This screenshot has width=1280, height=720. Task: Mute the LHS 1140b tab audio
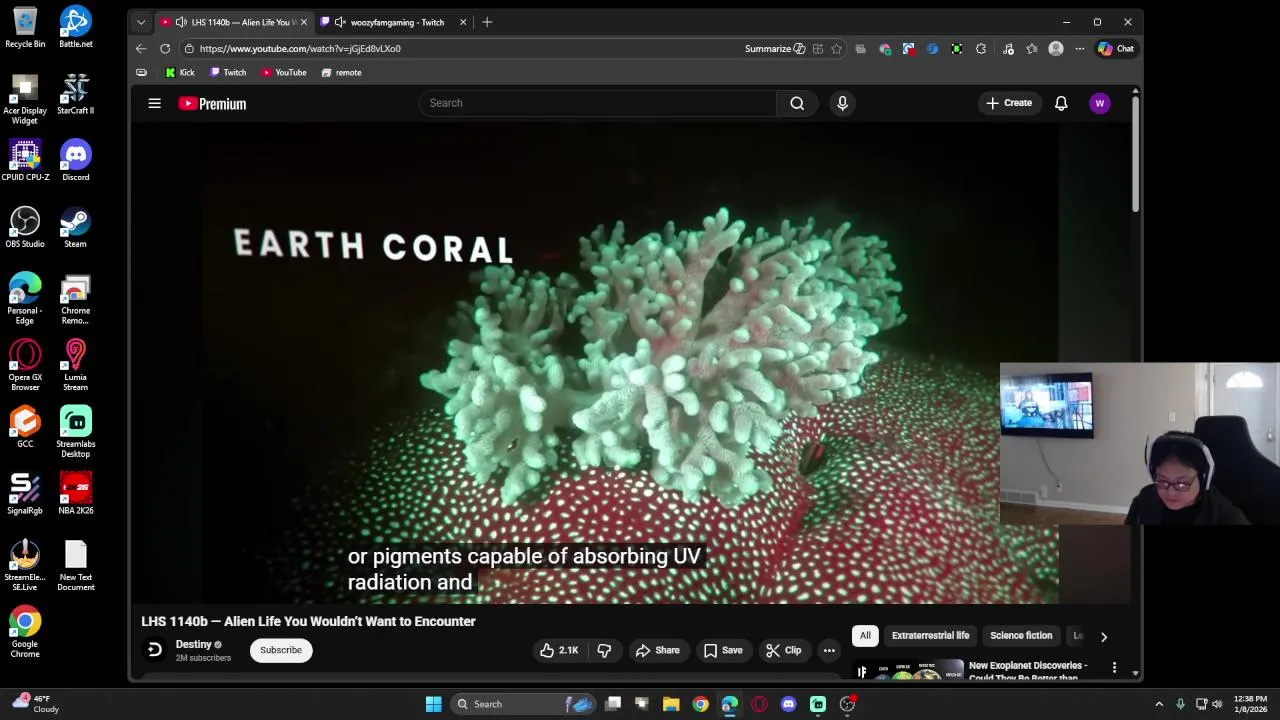click(x=181, y=22)
